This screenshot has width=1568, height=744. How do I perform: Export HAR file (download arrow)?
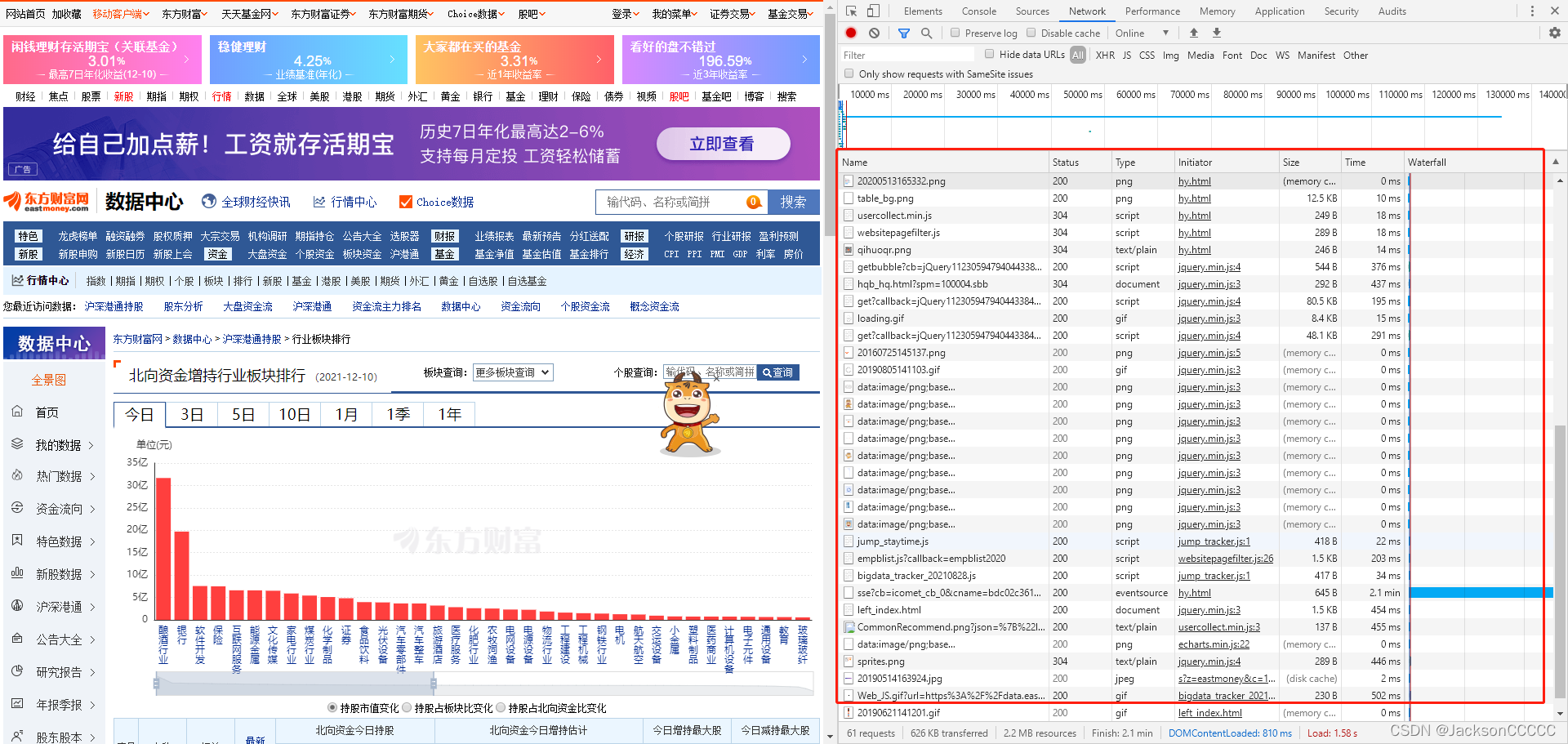[1217, 33]
